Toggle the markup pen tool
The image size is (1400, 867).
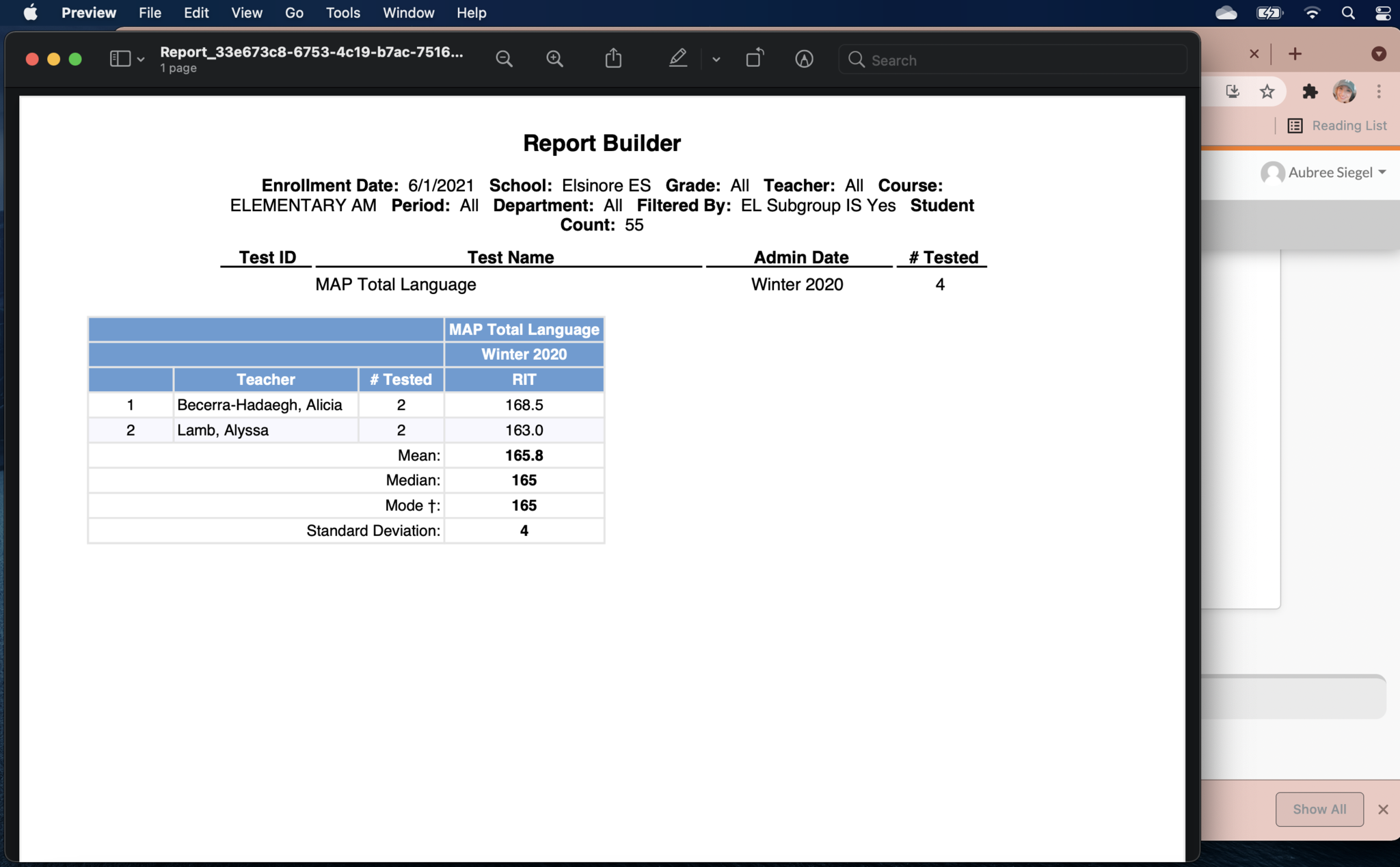(677, 59)
